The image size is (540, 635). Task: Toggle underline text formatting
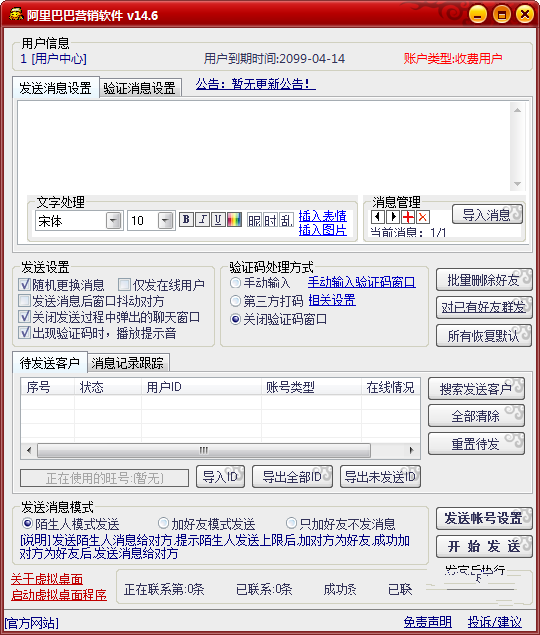(x=218, y=219)
